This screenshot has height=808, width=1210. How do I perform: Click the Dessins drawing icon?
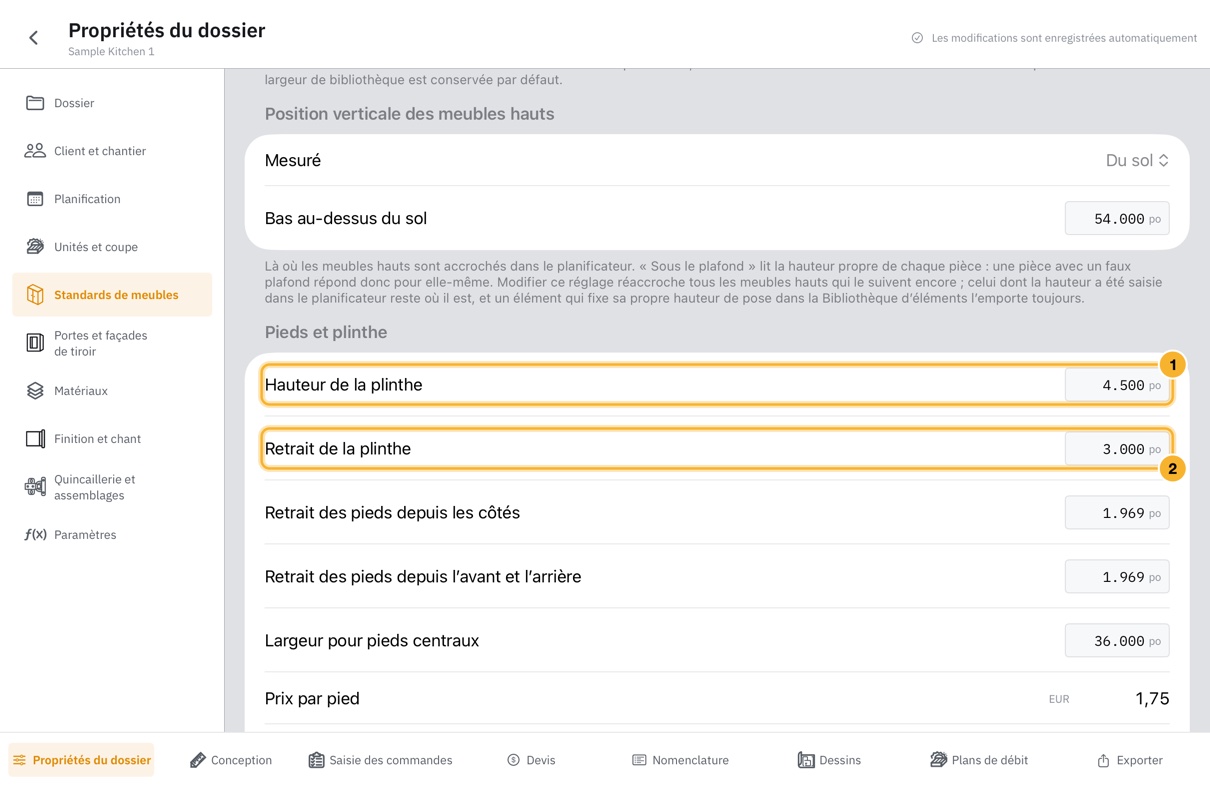[x=805, y=760]
